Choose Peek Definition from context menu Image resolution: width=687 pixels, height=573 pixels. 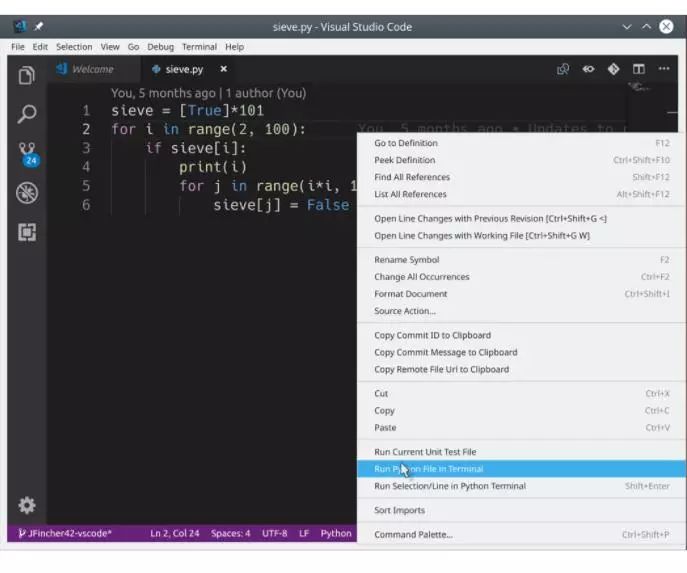tap(521, 160)
